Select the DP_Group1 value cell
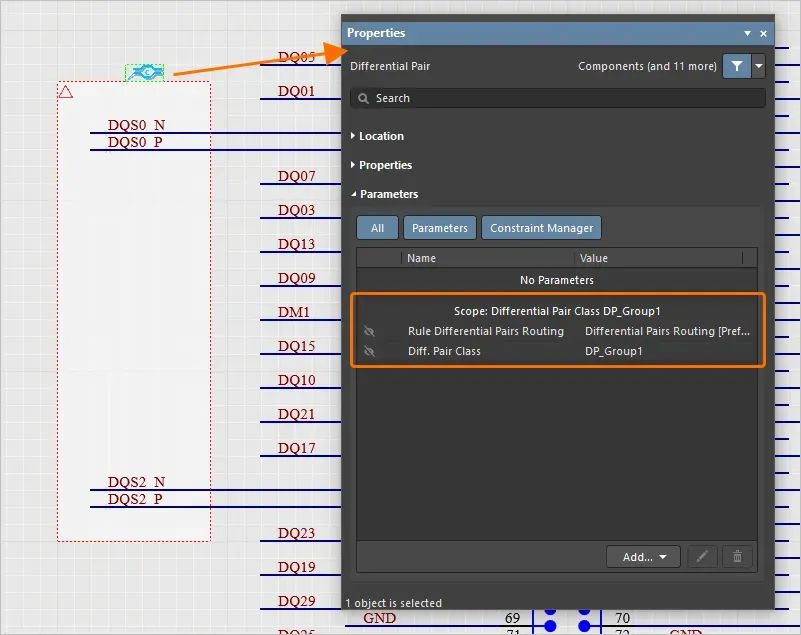The image size is (801, 635). tap(614, 351)
